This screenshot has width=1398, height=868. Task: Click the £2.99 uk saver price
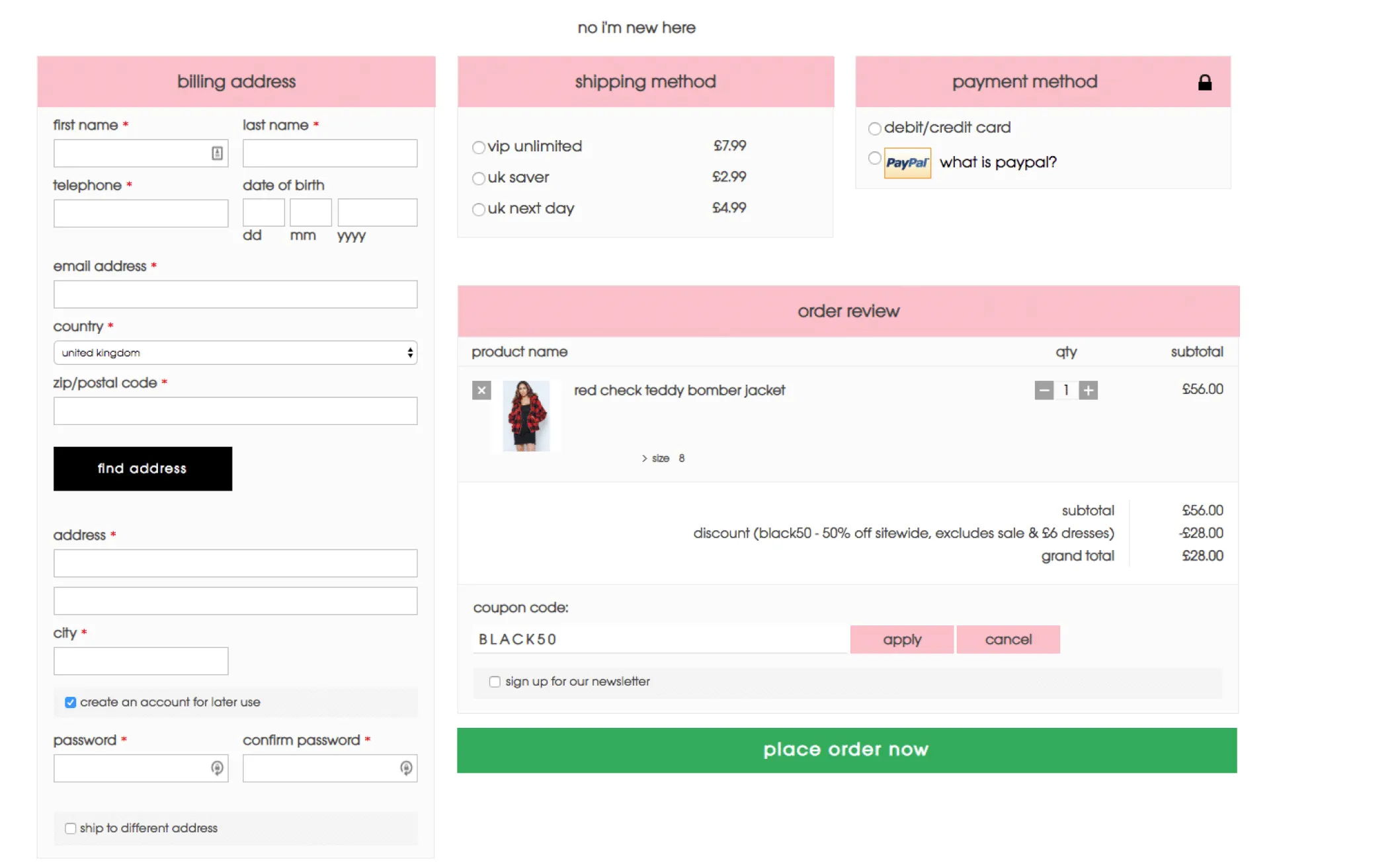(729, 177)
